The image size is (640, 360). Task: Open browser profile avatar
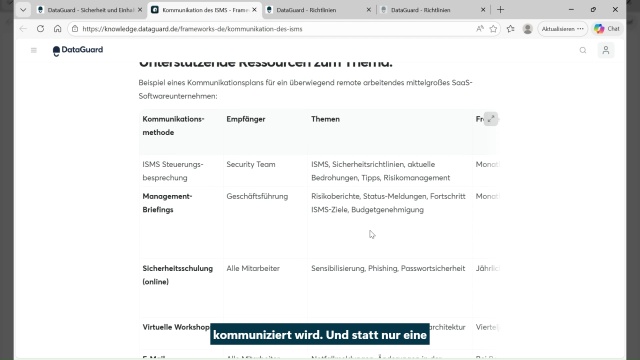(527, 29)
